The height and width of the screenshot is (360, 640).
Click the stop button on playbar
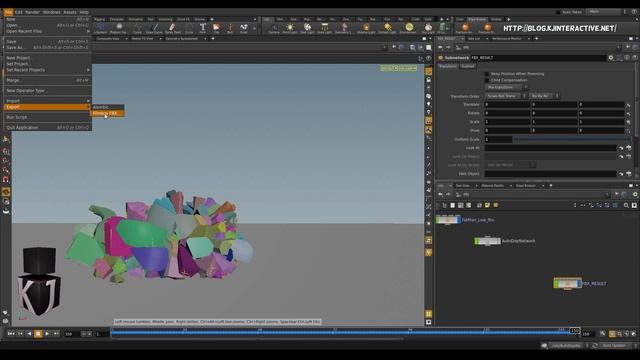38,334
